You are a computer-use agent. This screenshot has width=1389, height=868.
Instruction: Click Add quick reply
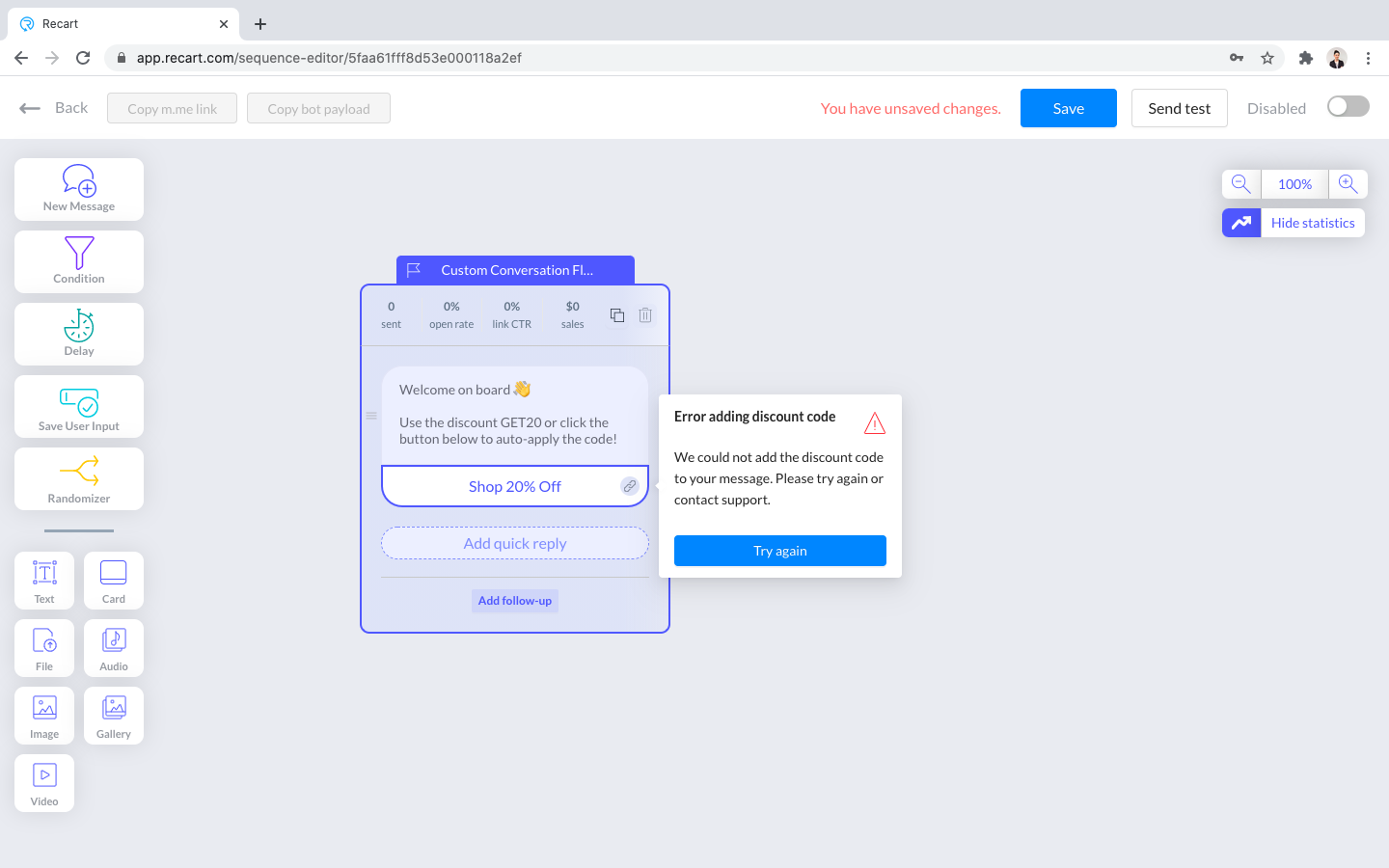point(515,543)
